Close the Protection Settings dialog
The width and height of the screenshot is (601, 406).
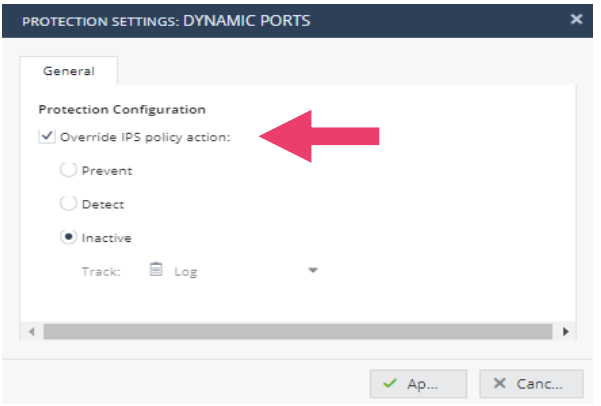(x=575, y=18)
